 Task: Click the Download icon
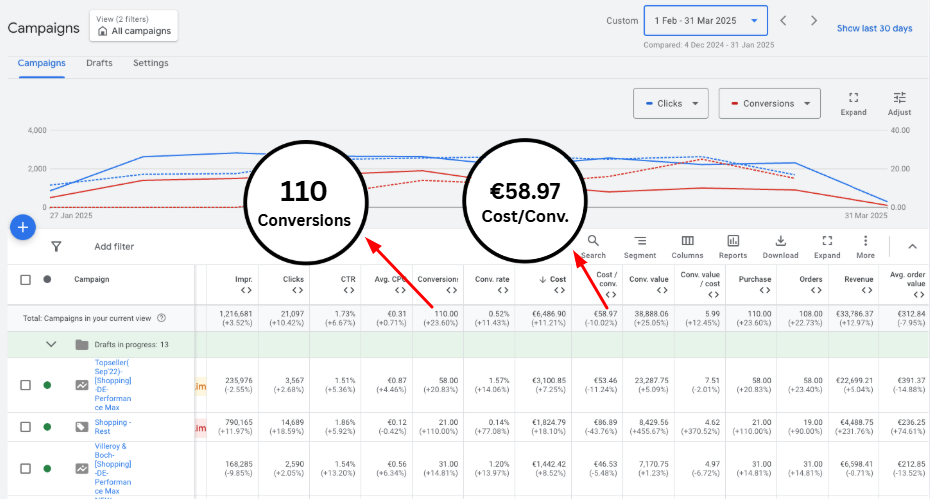coord(781,241)
